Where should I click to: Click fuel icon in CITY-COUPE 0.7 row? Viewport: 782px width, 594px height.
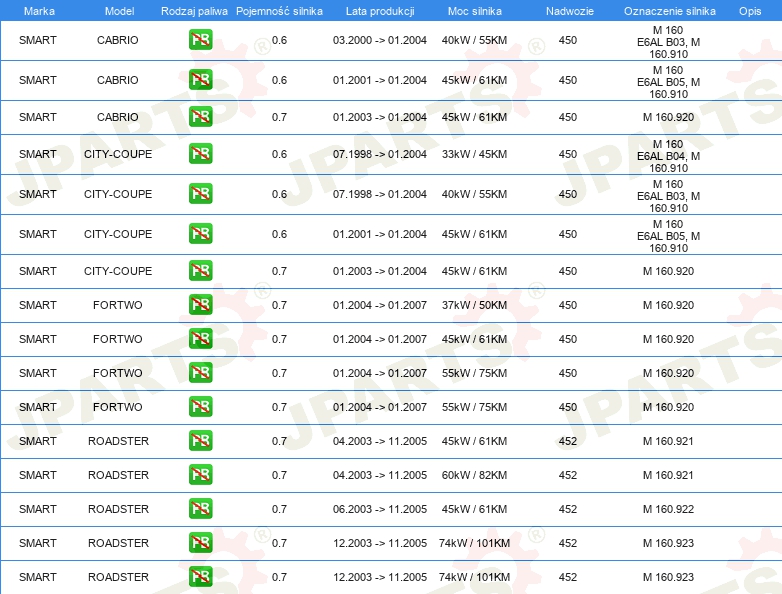tap(200, 271)
